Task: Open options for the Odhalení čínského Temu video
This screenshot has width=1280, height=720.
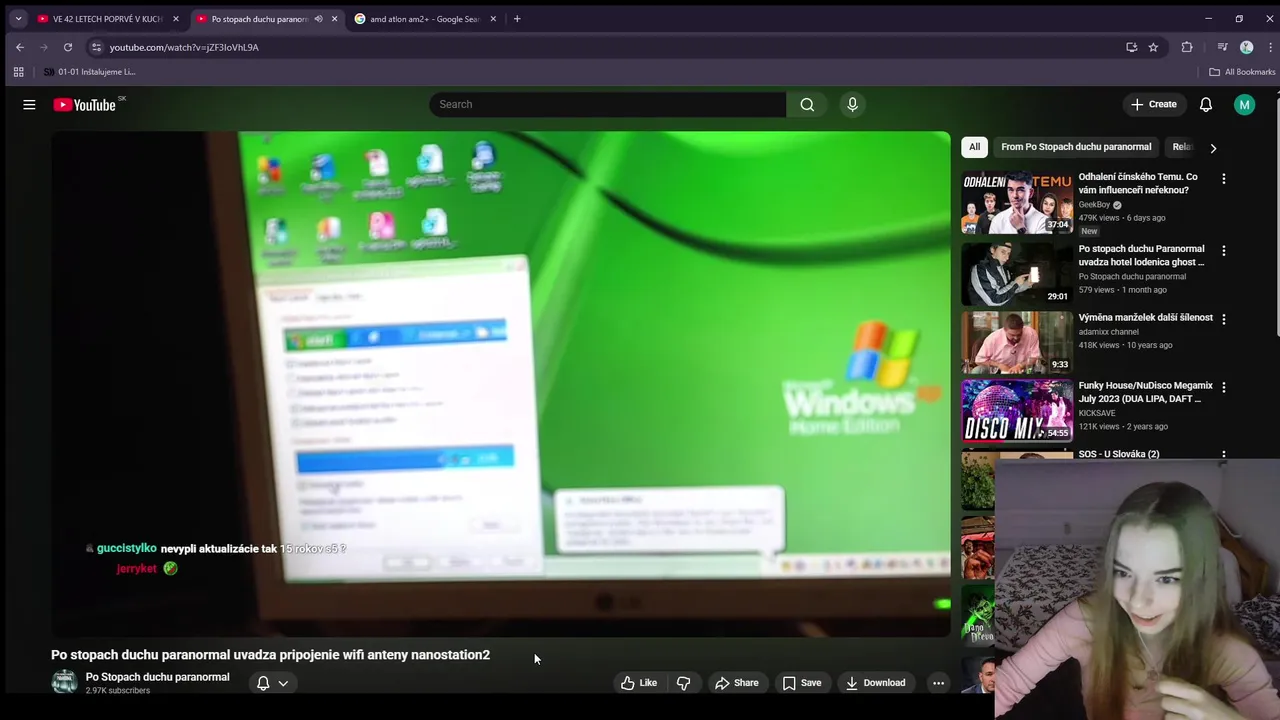Action: click(1223, 179)
